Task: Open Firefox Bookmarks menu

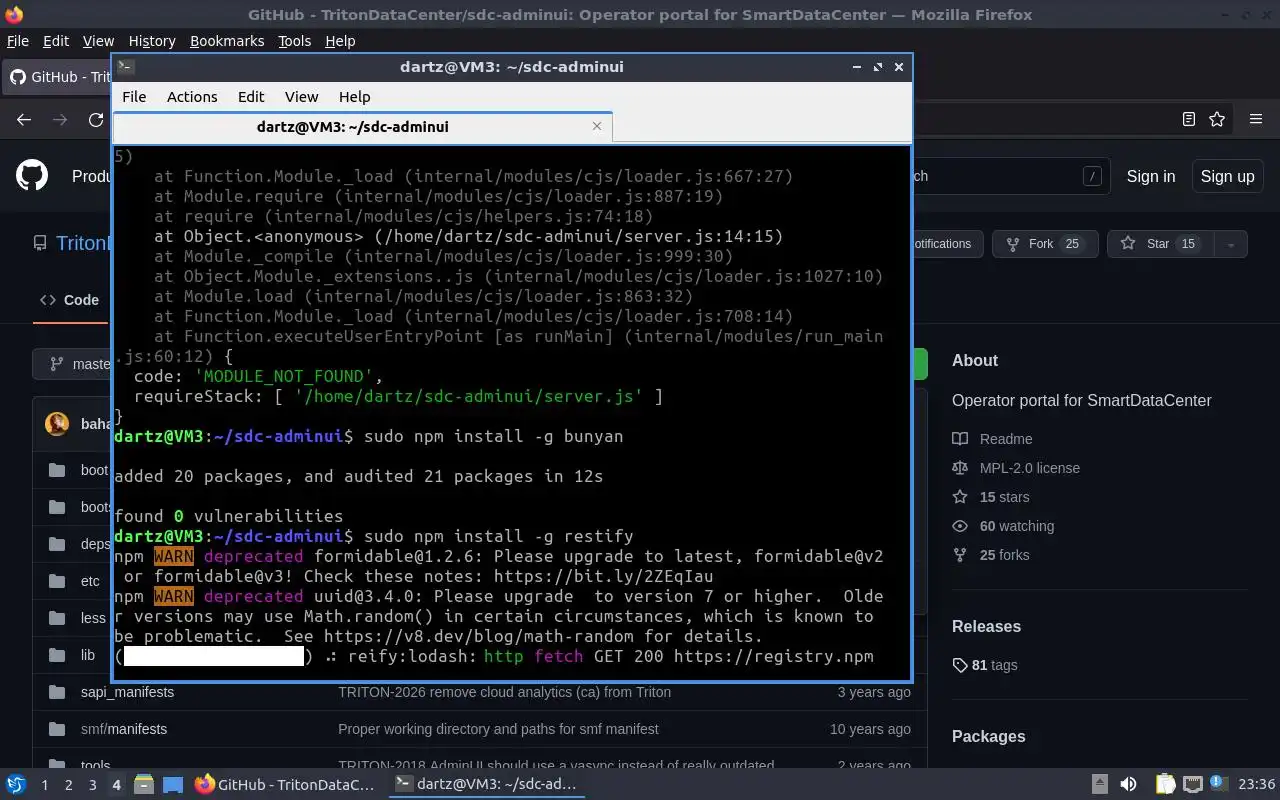Action: (x=227, y=41)
